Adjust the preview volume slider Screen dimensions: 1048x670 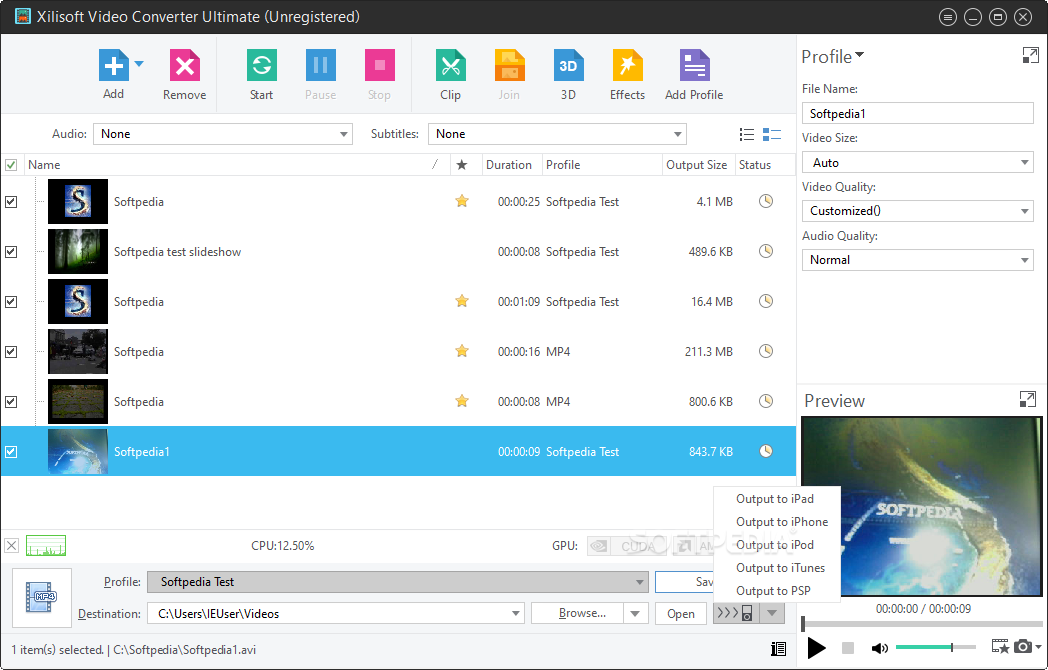click(935, 647)
